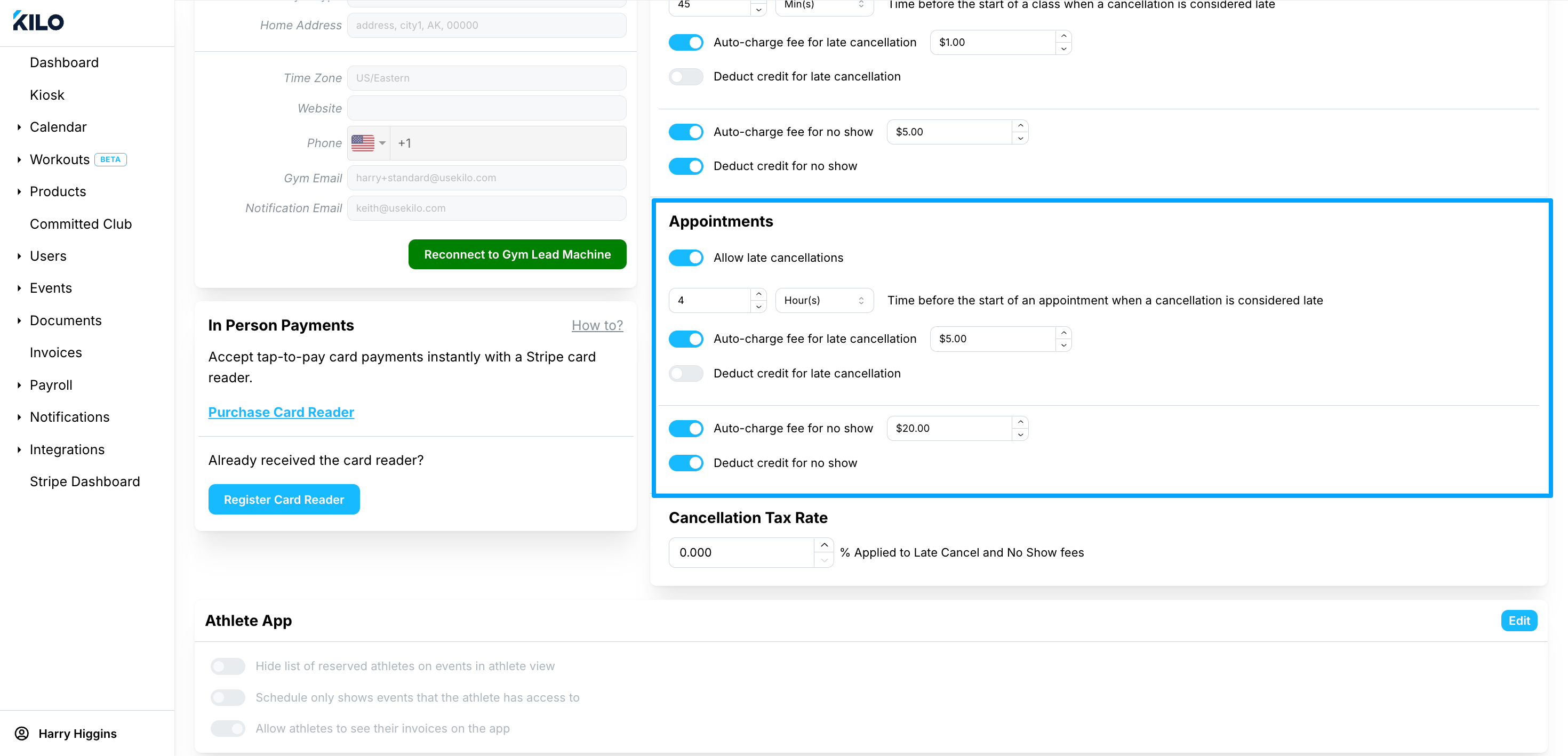Click the Harry Higgins profile icon

(22, 733)
